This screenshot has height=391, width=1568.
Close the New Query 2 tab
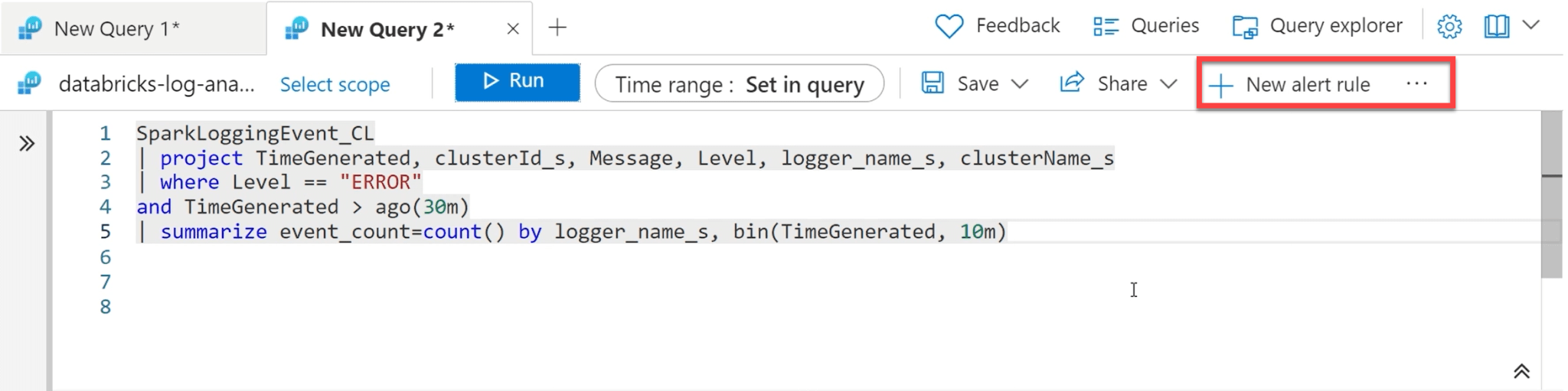tap(513, 29)
